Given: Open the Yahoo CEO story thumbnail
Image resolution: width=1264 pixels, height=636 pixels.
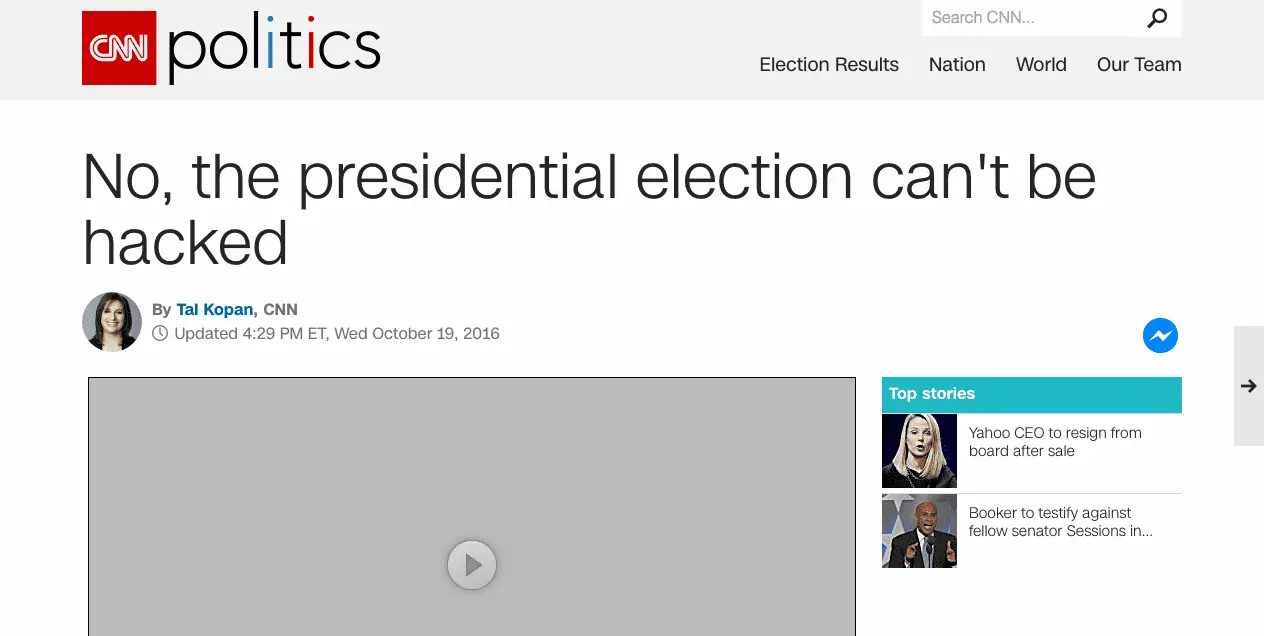Looking at the screenshot, I should tap(919, 451).
